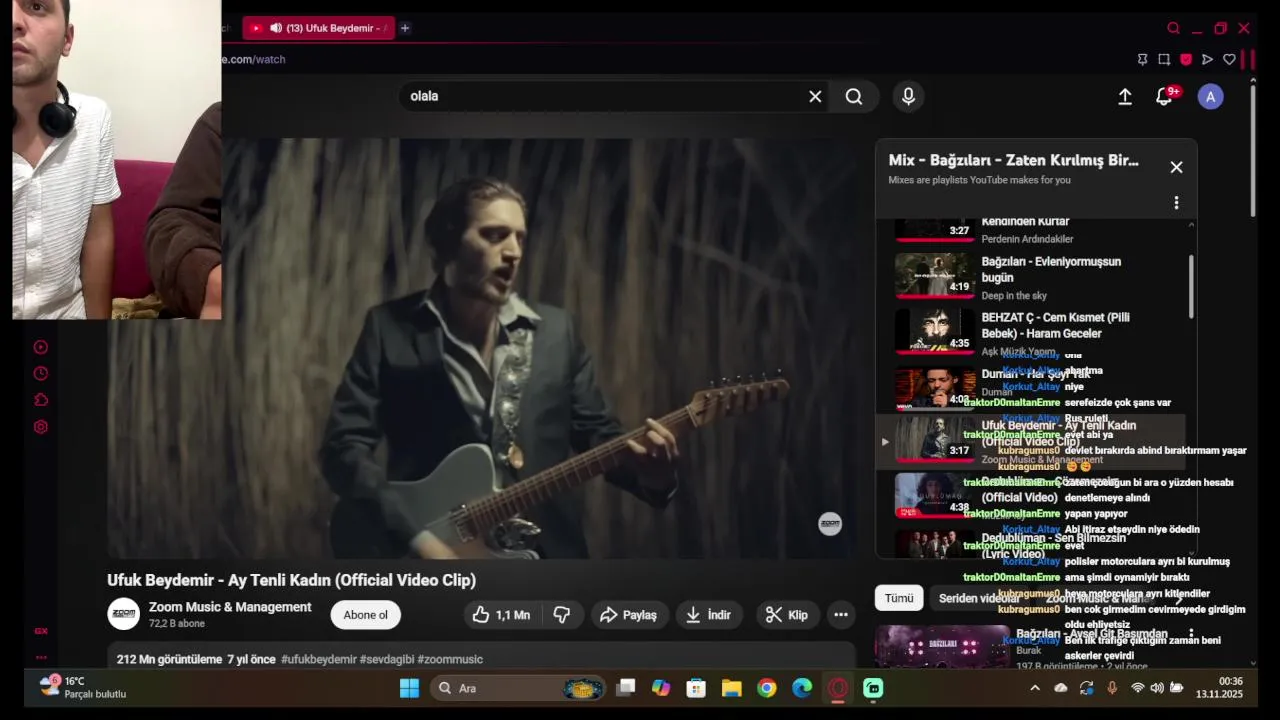This screenshot has width=1280, height=720.
Task: Open Task View on the taskbar
Action: (x=626, y=688)
